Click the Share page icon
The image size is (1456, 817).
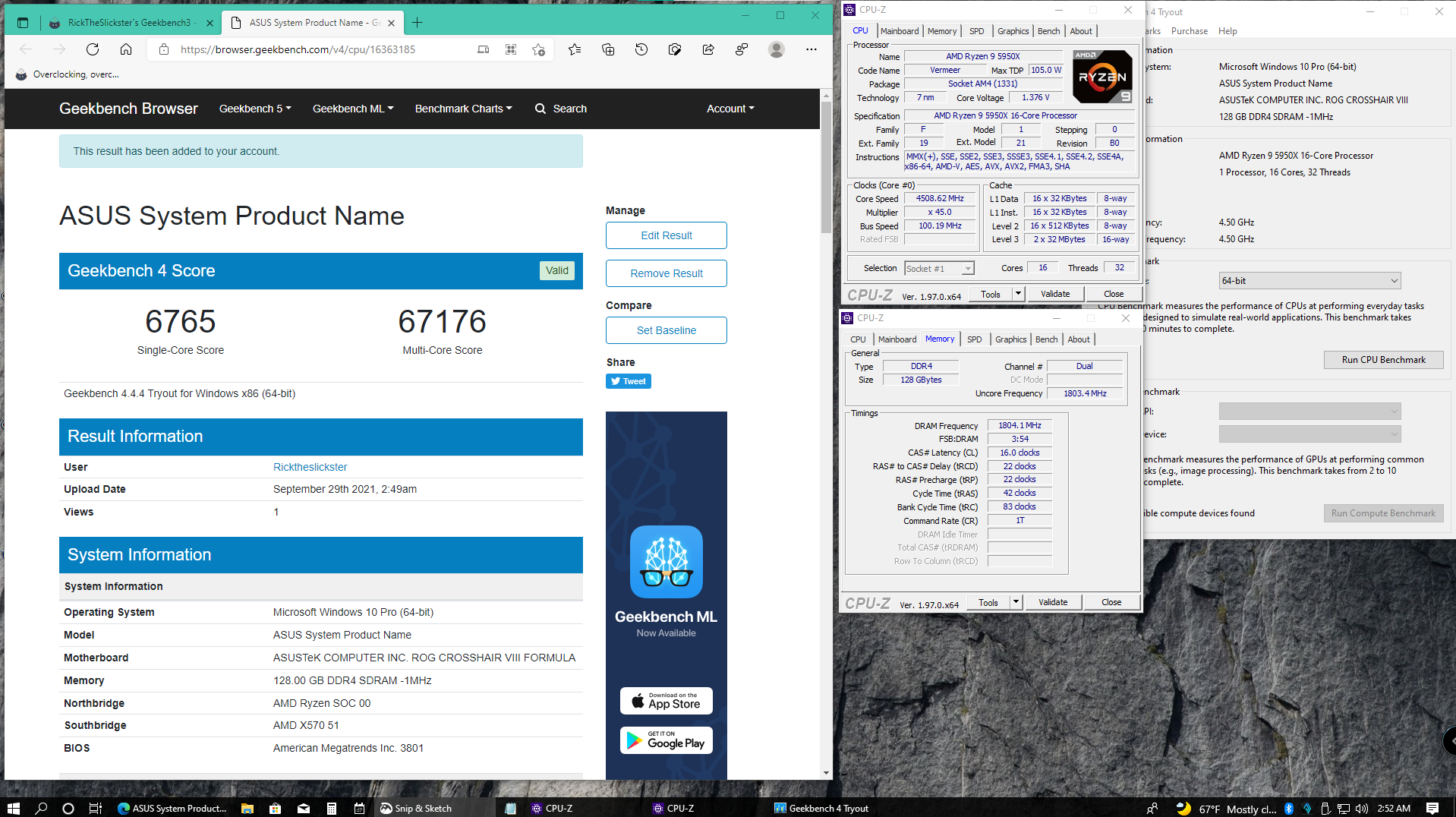(708, 49)
